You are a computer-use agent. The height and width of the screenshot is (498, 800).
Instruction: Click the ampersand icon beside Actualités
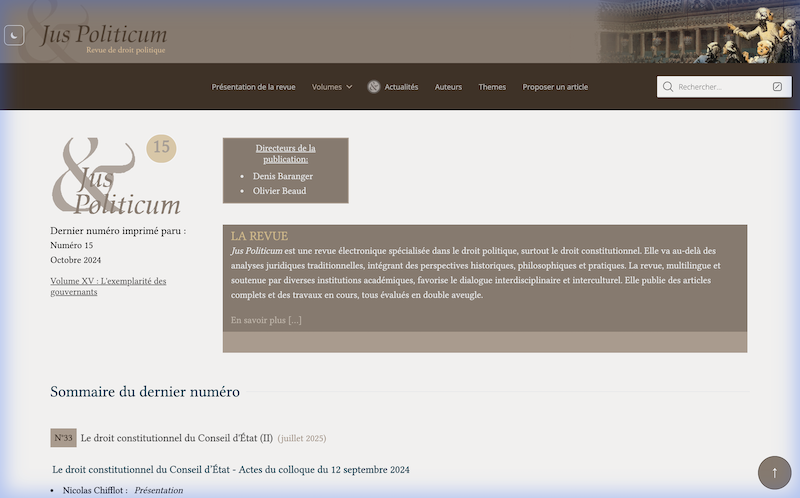[374, 87]
